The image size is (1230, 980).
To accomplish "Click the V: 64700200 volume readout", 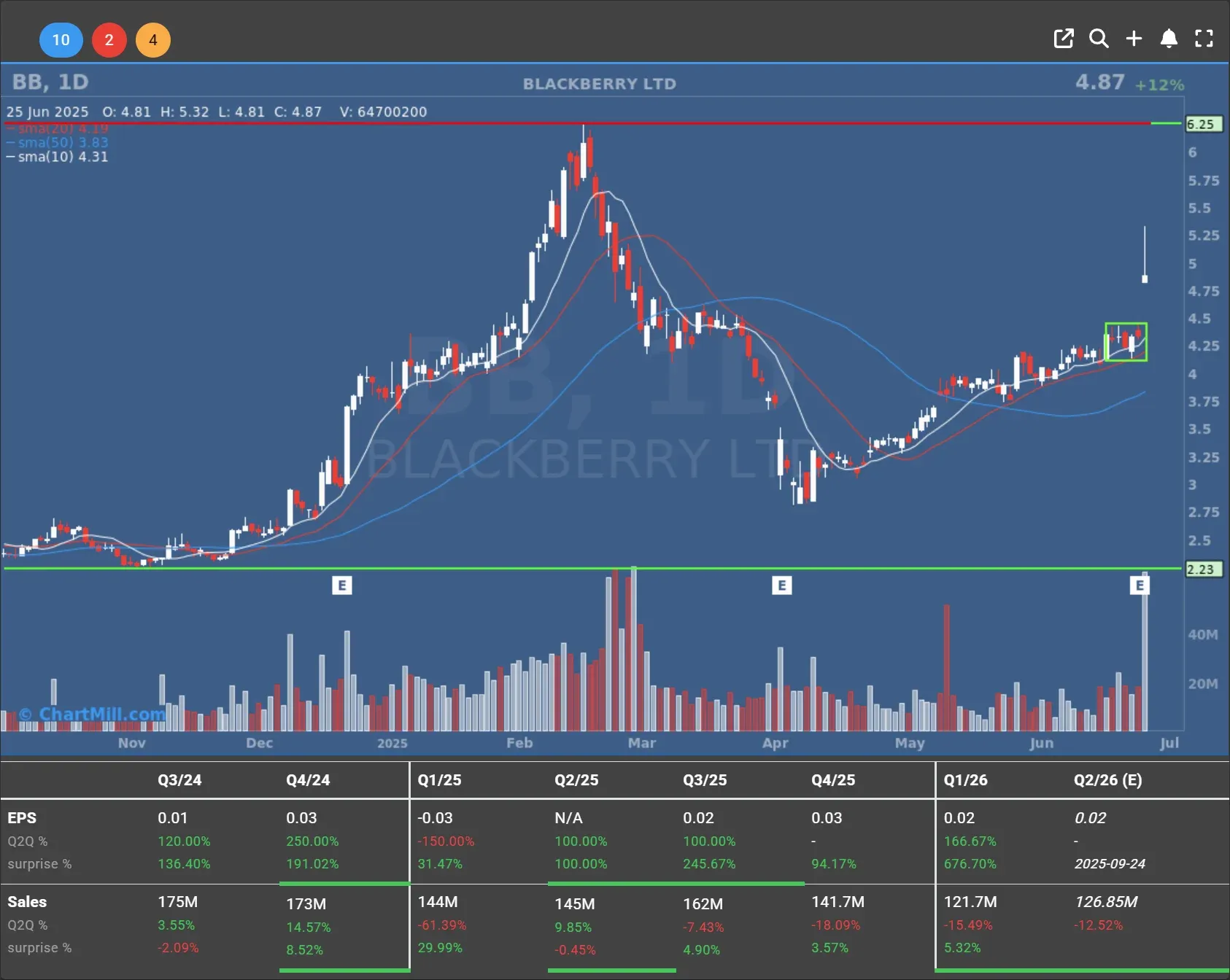I will [383, 112].
